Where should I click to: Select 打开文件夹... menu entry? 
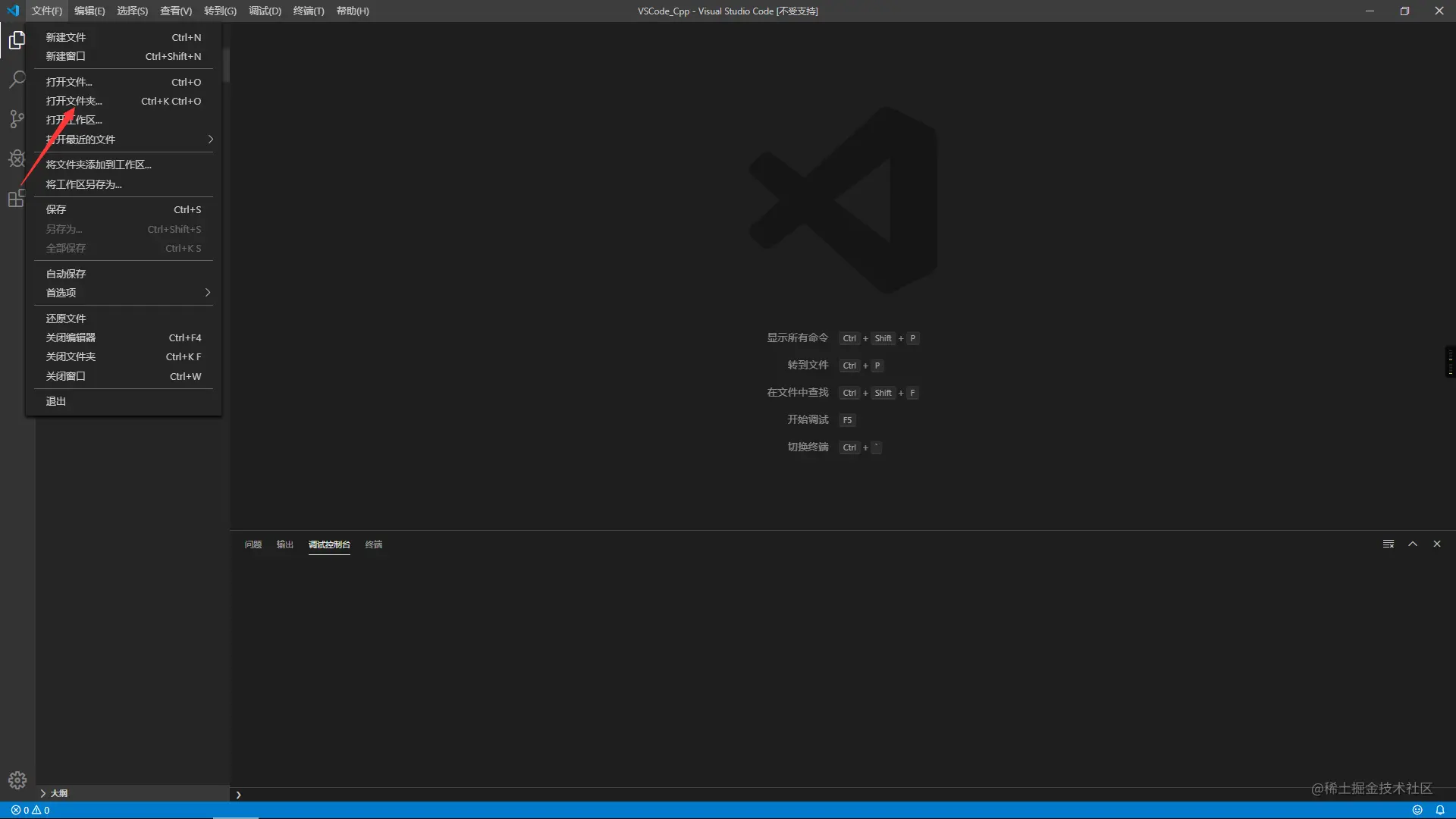124,101
